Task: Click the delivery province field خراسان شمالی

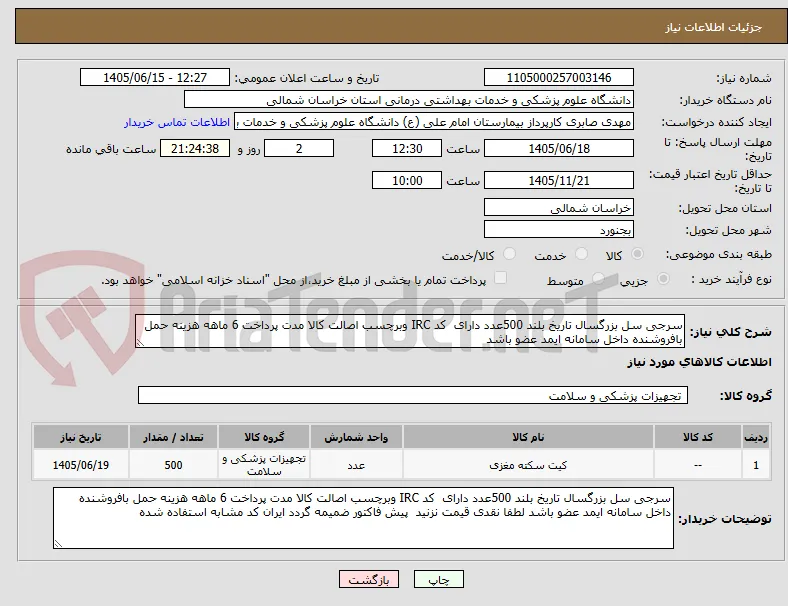Action: pyautogui.click(x=559, y=208)
